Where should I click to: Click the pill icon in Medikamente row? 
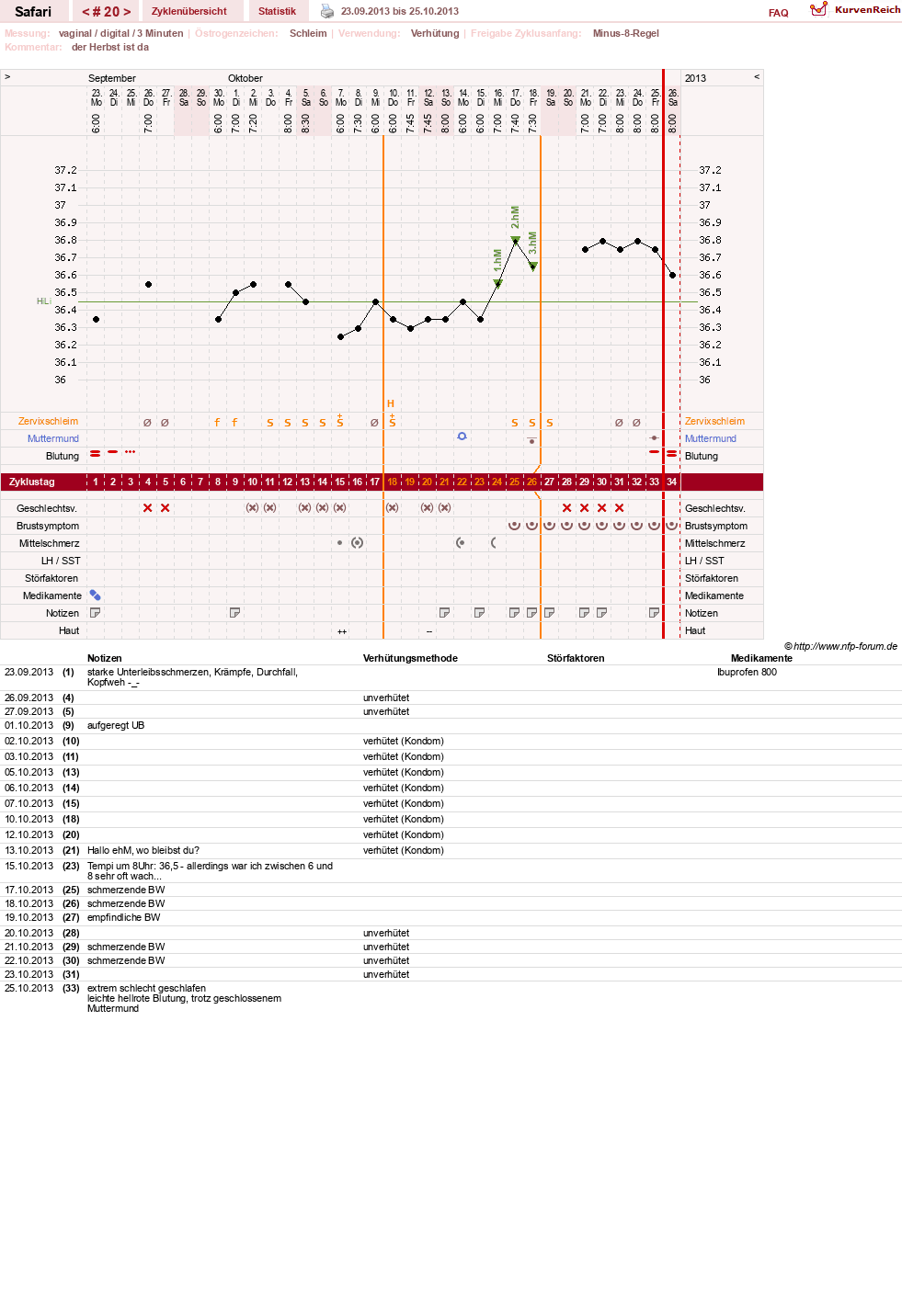coord(95,596)
